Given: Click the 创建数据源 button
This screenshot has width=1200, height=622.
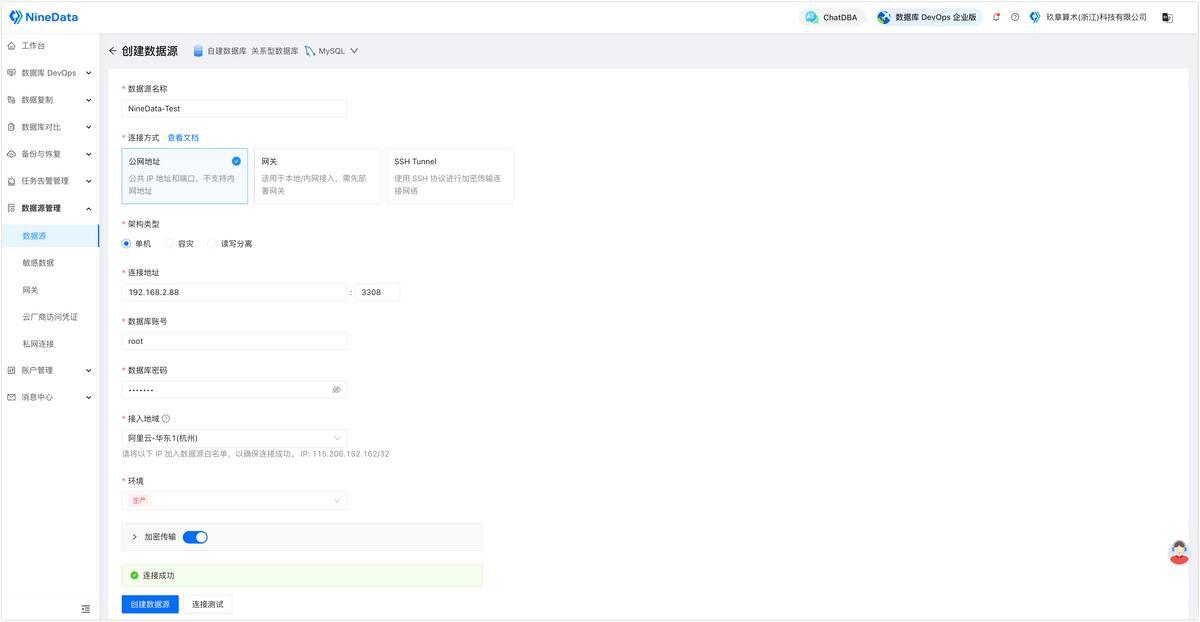Looking at the screenshot, I should click(150, 604).
